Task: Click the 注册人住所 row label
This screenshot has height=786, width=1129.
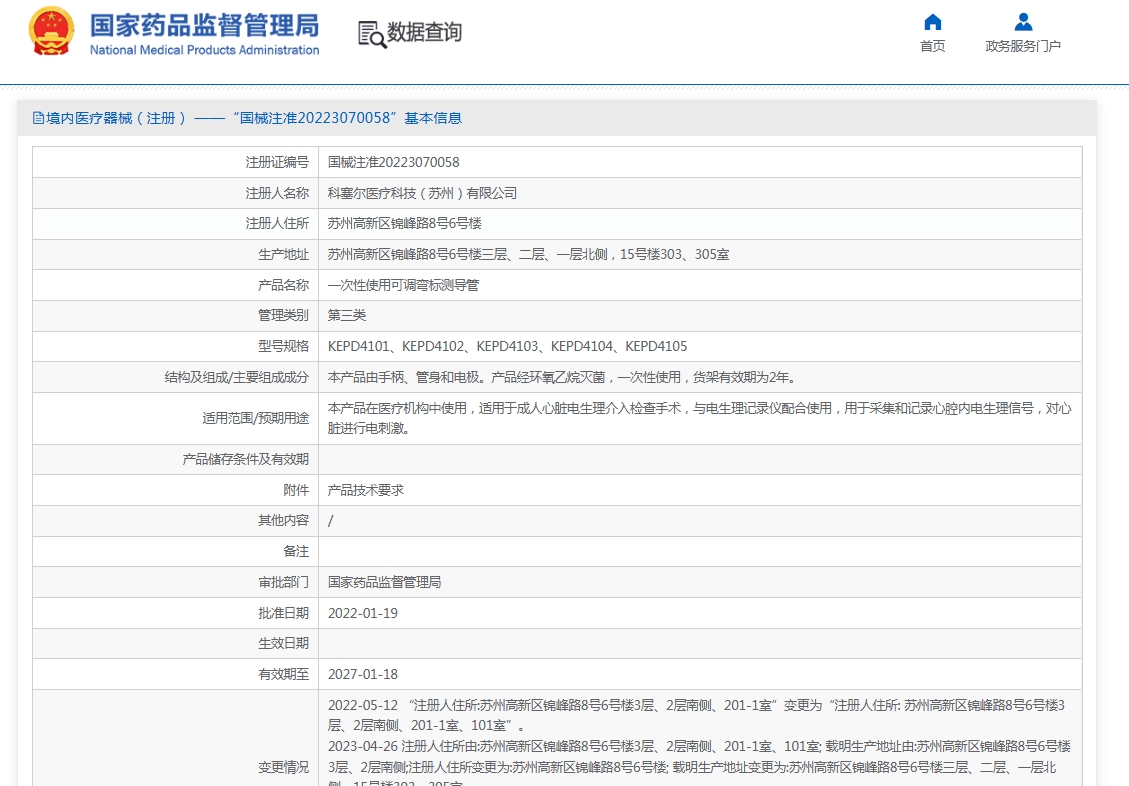Action: [277, 224]
